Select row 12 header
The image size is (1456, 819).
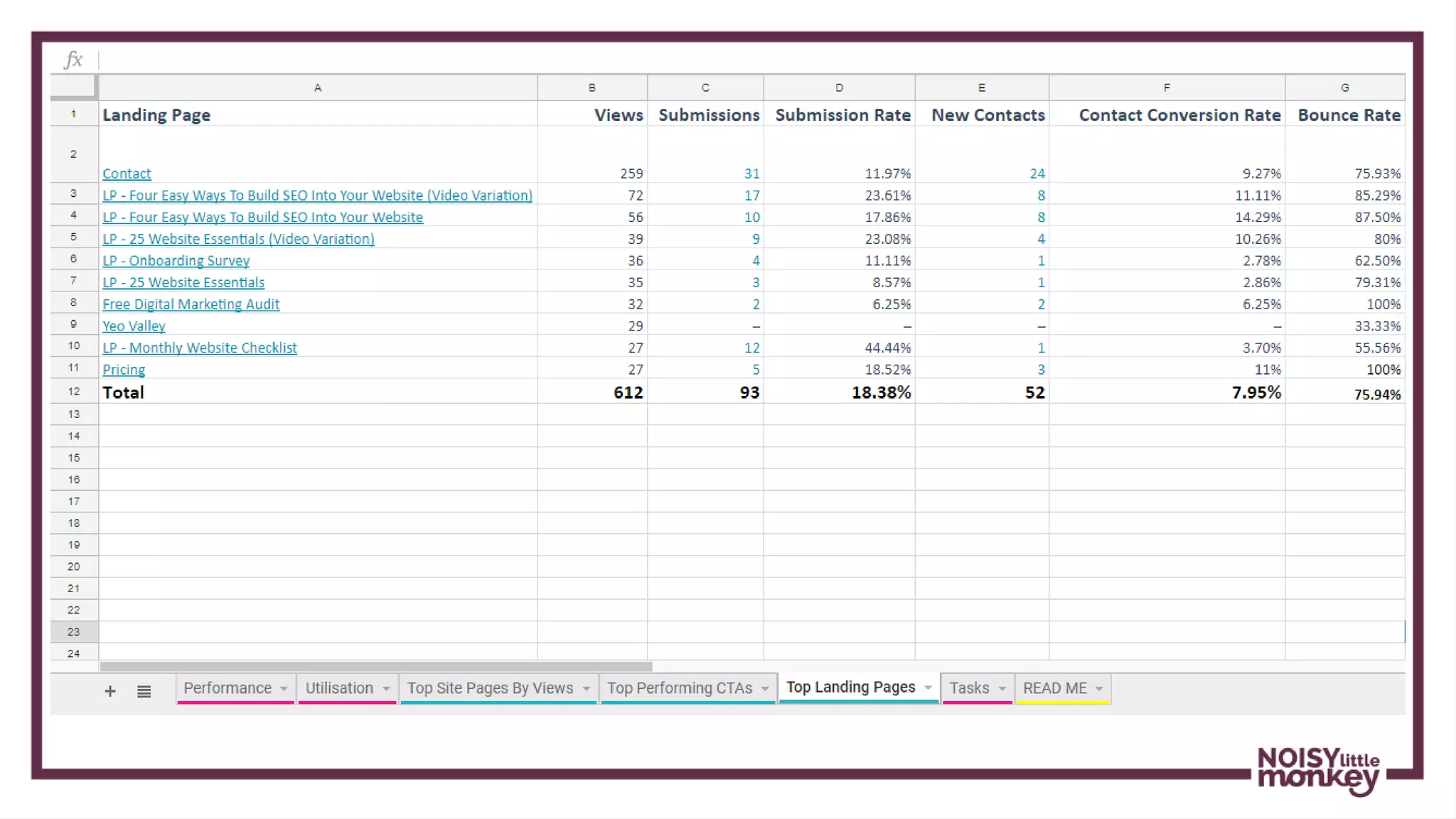pyautogui.click(x=74, y=392)
